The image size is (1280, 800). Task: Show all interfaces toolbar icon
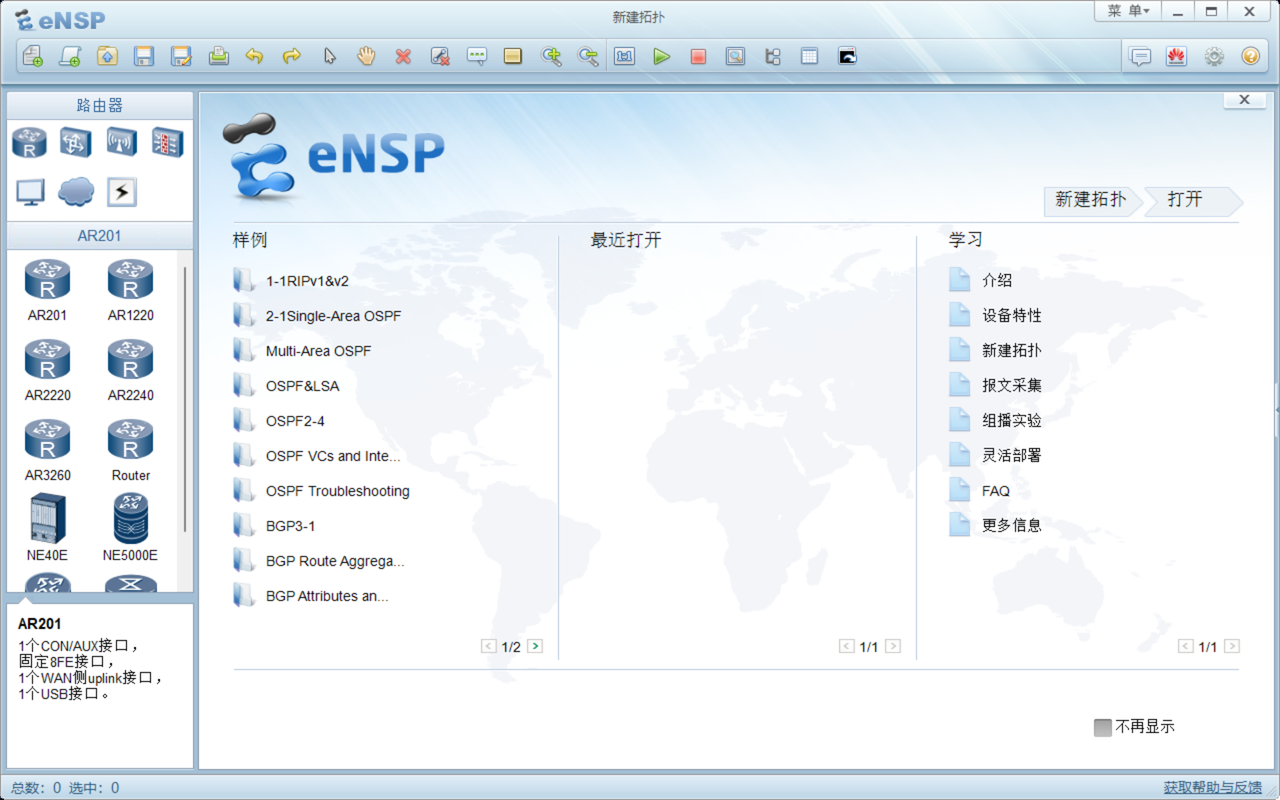[772, 56]
